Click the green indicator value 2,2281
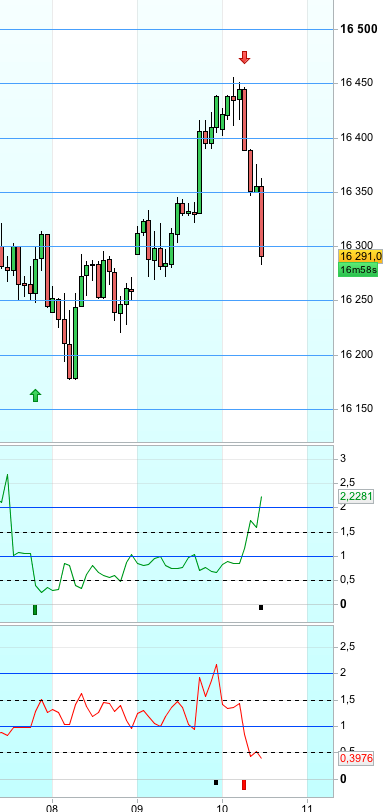Viewport: 384px width, 812px height. (356, 496)
